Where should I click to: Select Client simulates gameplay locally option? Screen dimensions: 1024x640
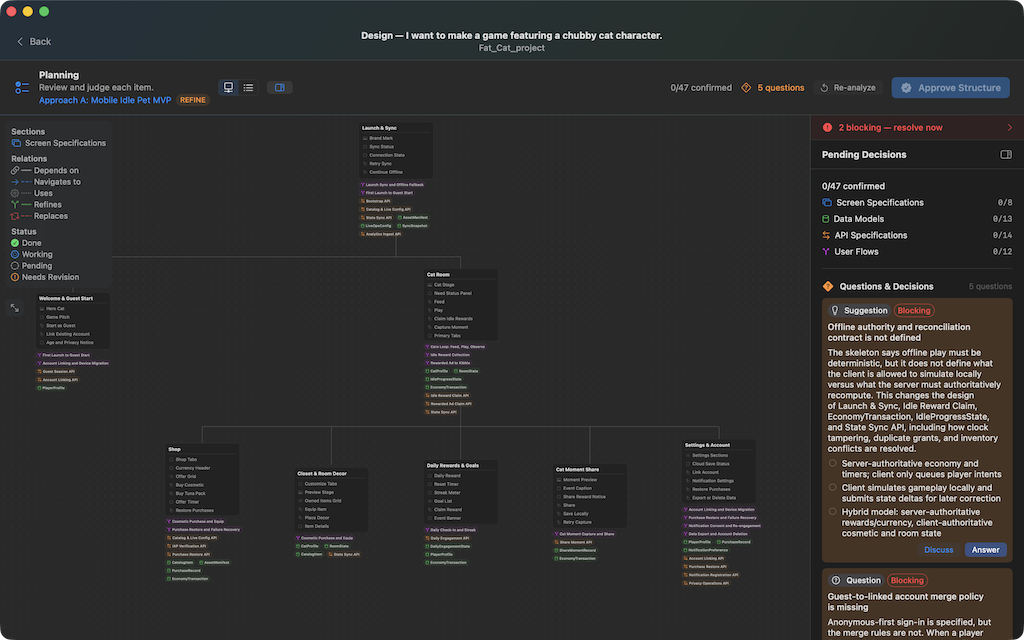coord(833,488)
